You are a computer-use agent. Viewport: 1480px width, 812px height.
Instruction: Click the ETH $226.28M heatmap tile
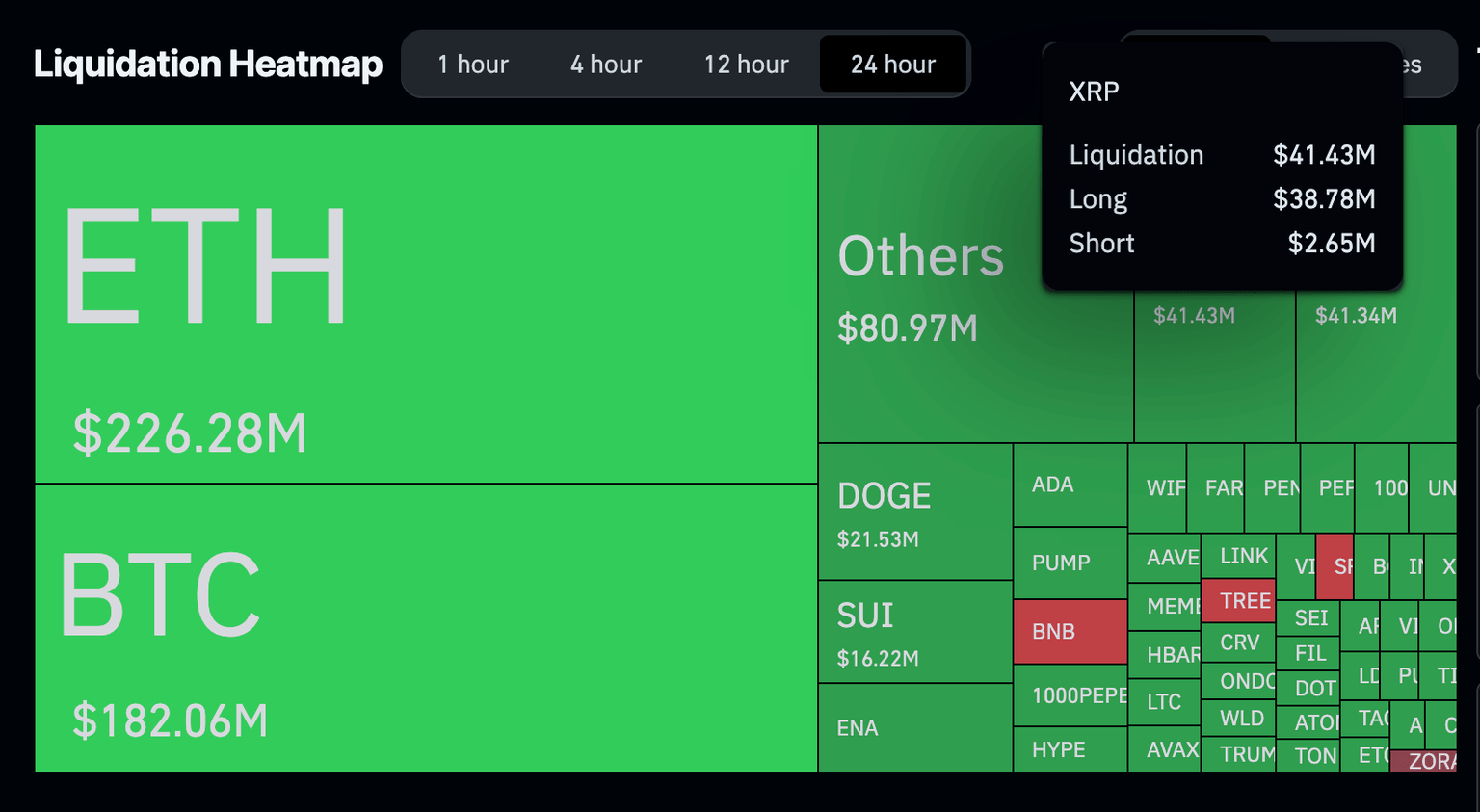pos(426,303)
